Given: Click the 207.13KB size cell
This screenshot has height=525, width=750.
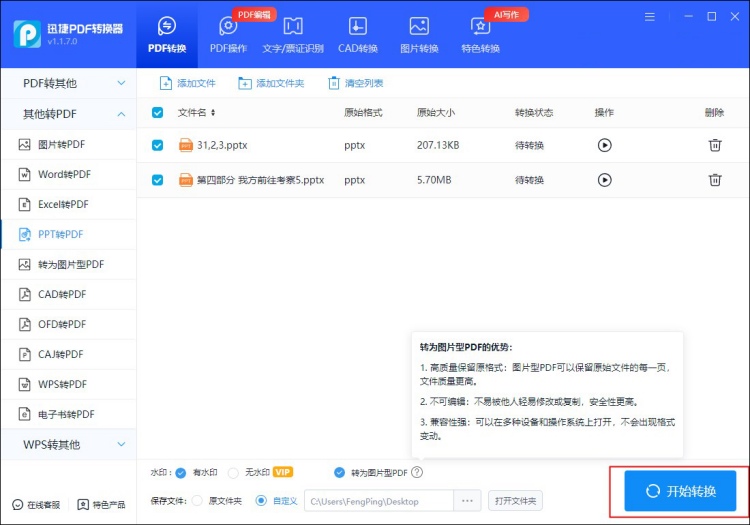Looking at the screenshot, I should coord(438,145).
